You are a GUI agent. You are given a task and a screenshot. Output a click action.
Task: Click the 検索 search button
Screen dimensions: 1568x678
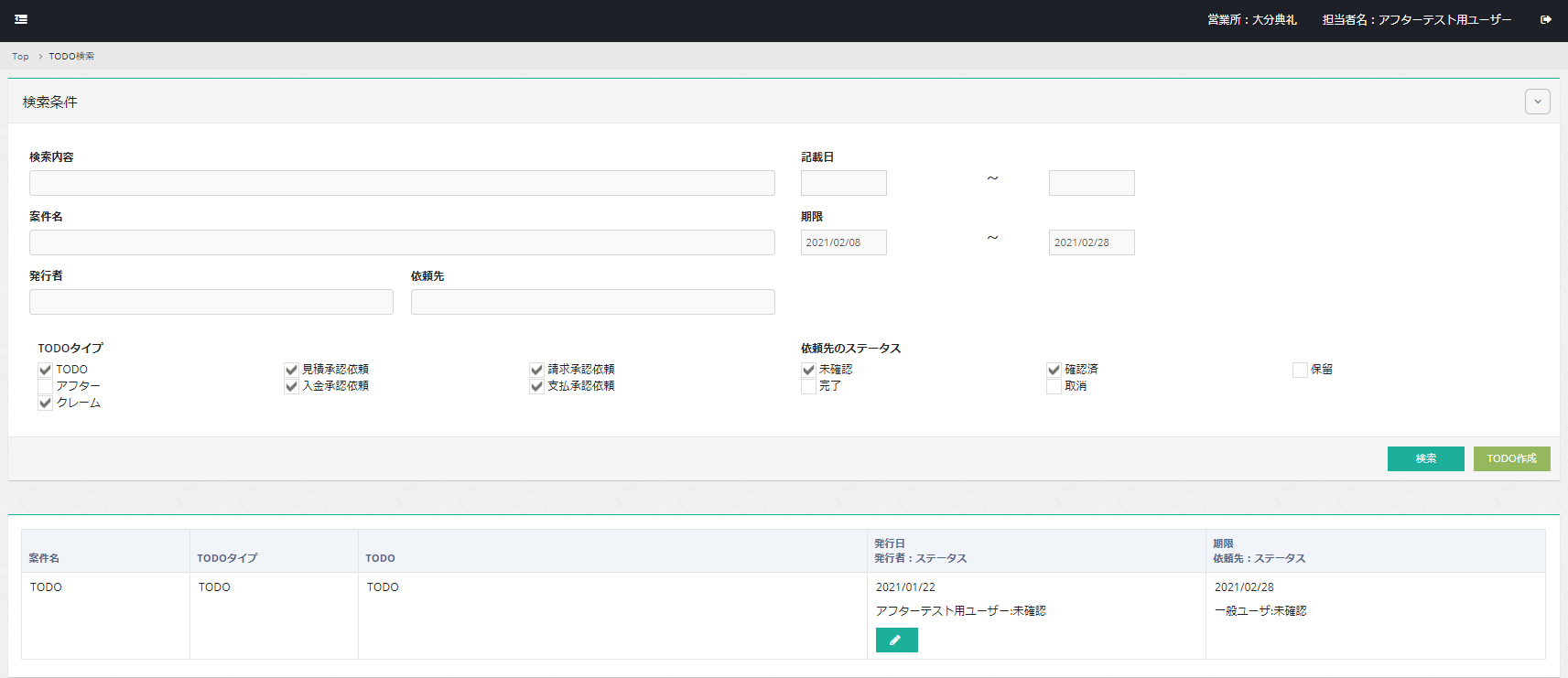pyautogui.click(x=1425, y=458)
